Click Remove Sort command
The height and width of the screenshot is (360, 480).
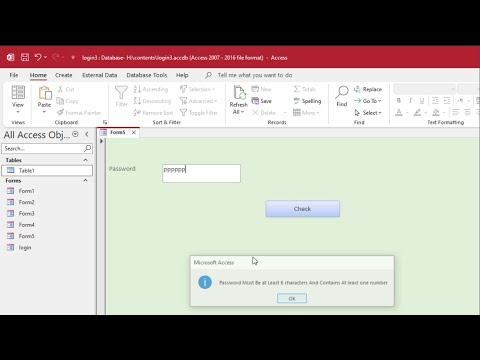(153, 113)
